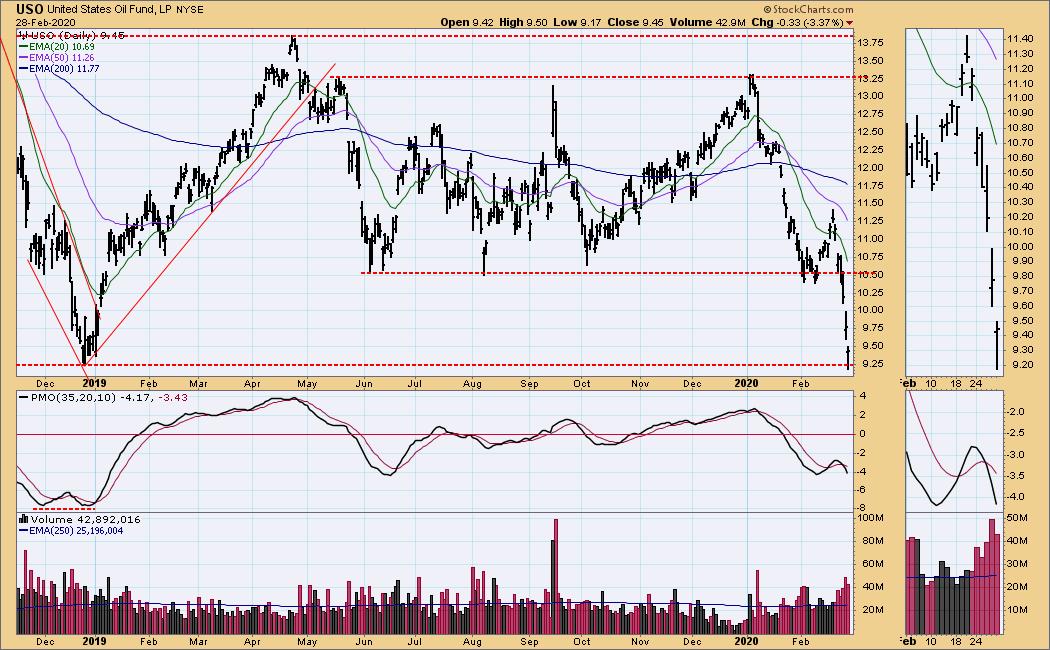Screen dimensions: 1050x650
Task: Click the Jul label beneath the volume panel
Action: (x=415, y=641)
